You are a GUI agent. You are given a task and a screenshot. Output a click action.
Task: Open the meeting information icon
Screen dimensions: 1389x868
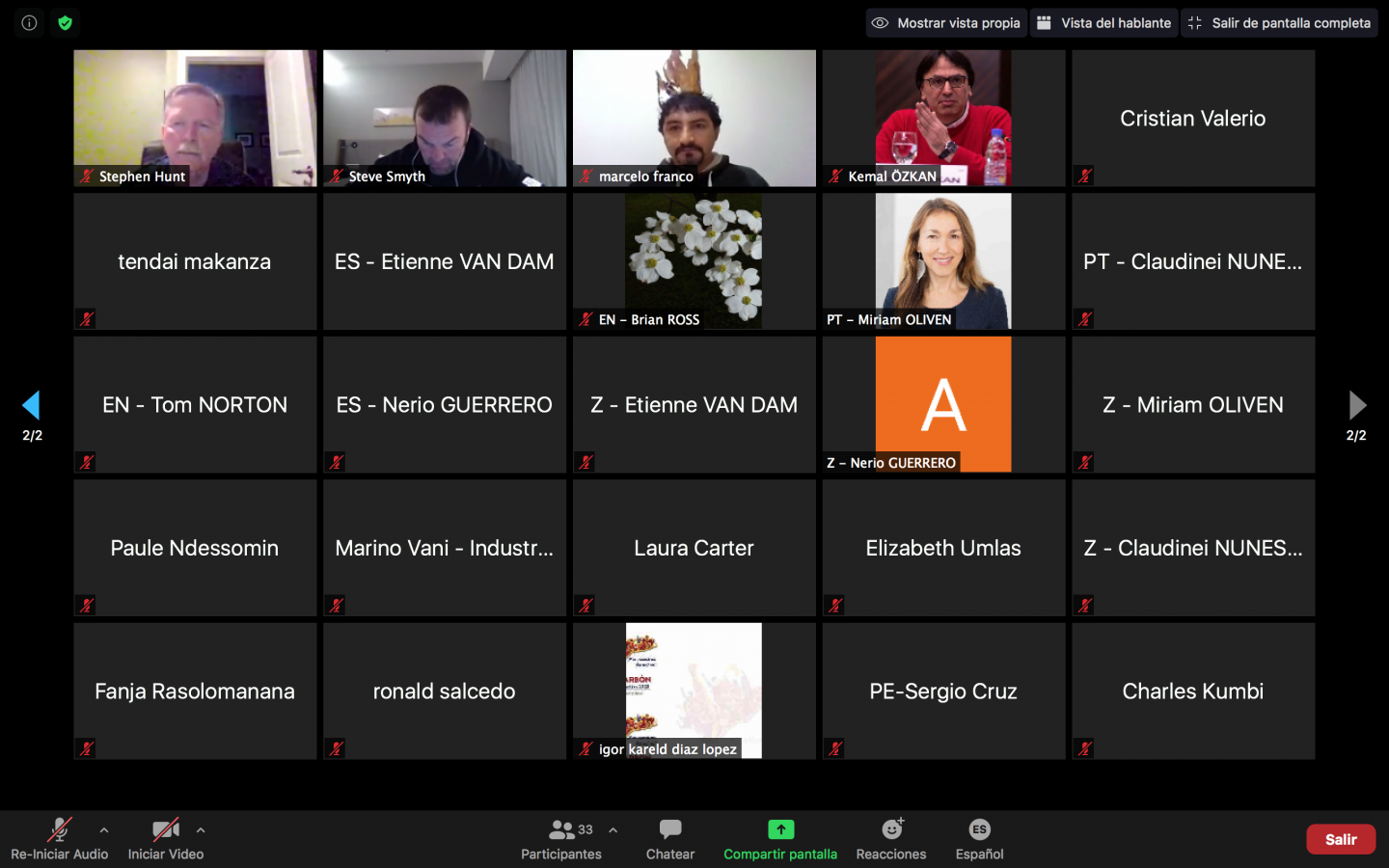(x=29, y=22)
